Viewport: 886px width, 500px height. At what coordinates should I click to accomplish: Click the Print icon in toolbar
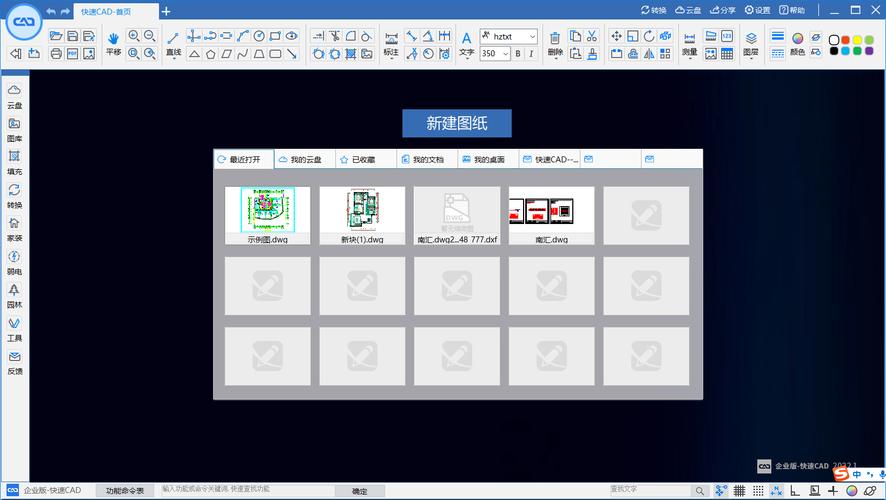(x=55, y=54)
